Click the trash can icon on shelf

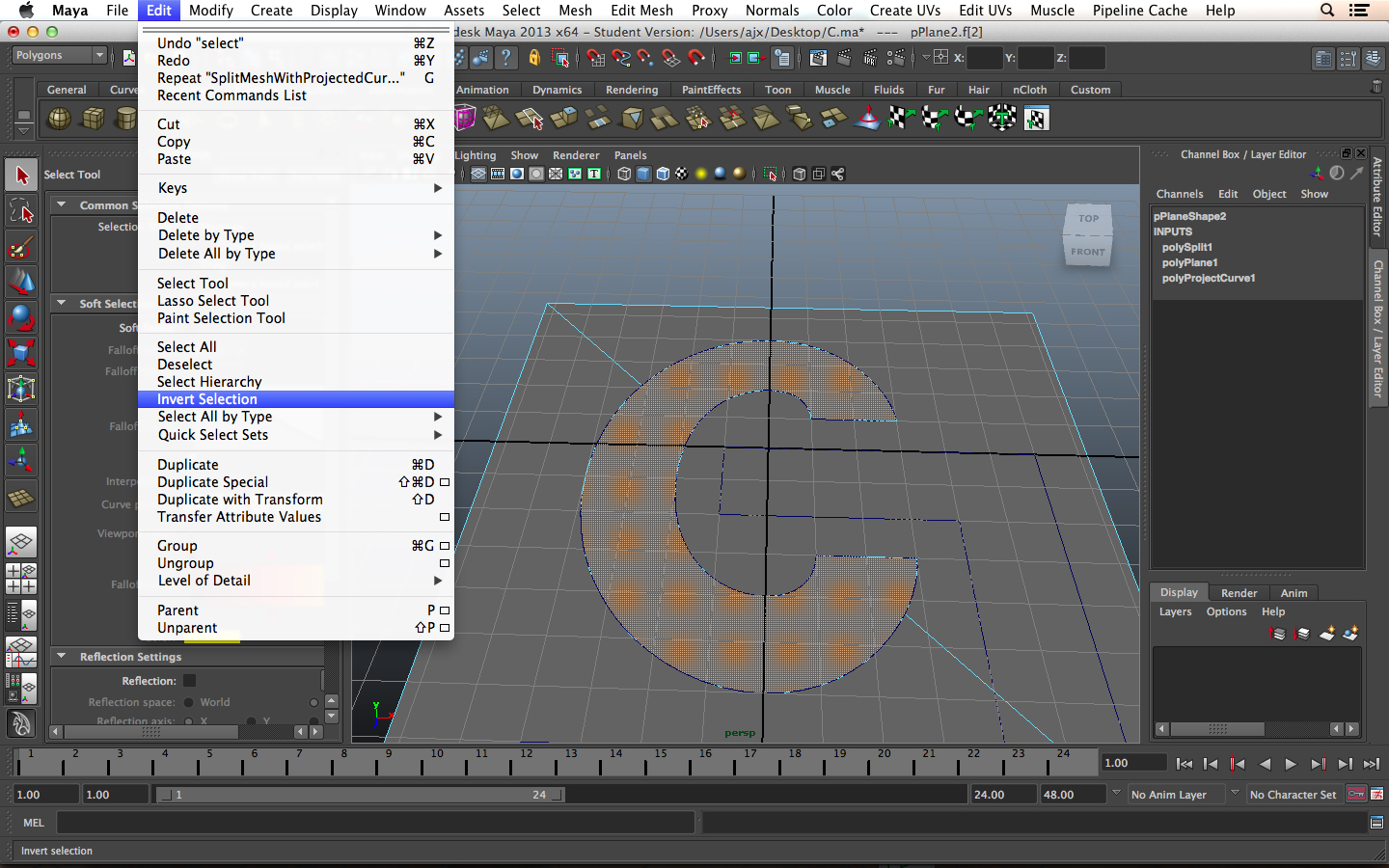point(1376,87)
